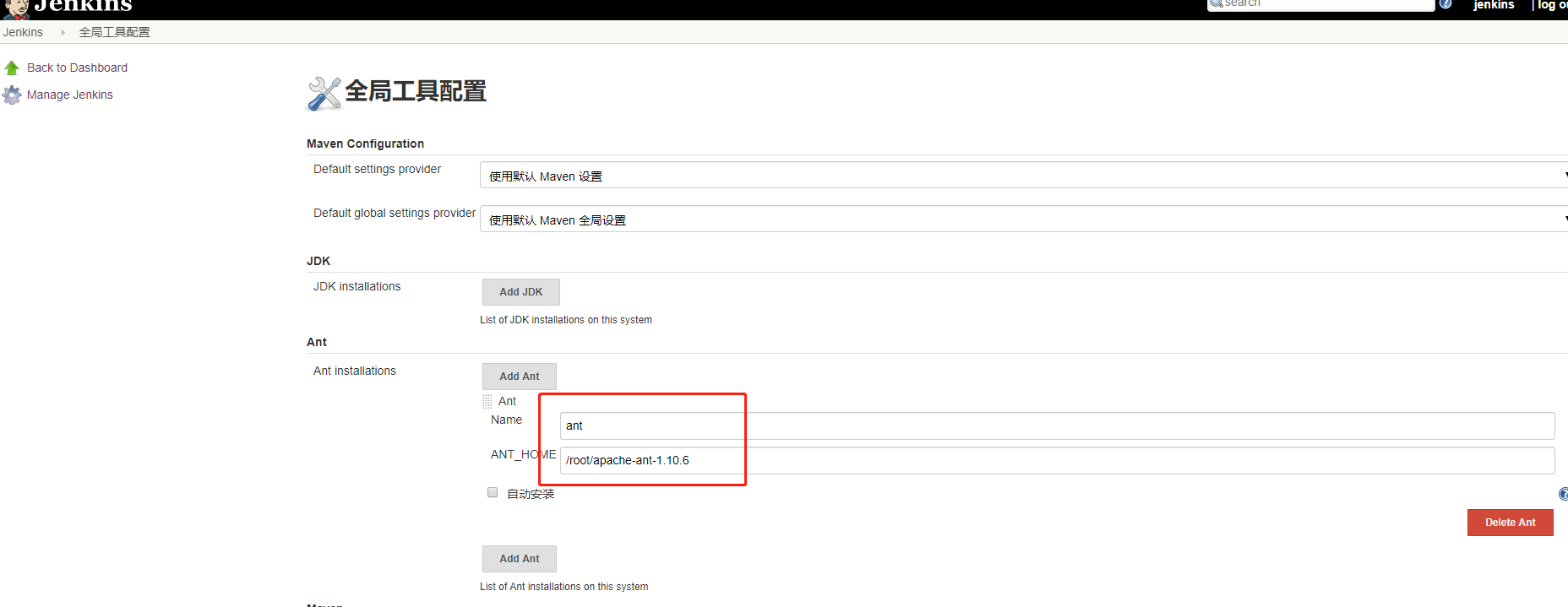Viewport: 1568px width, 607px height.
Task: Click the Jenkins logo in header
Action: pos(68,8)
